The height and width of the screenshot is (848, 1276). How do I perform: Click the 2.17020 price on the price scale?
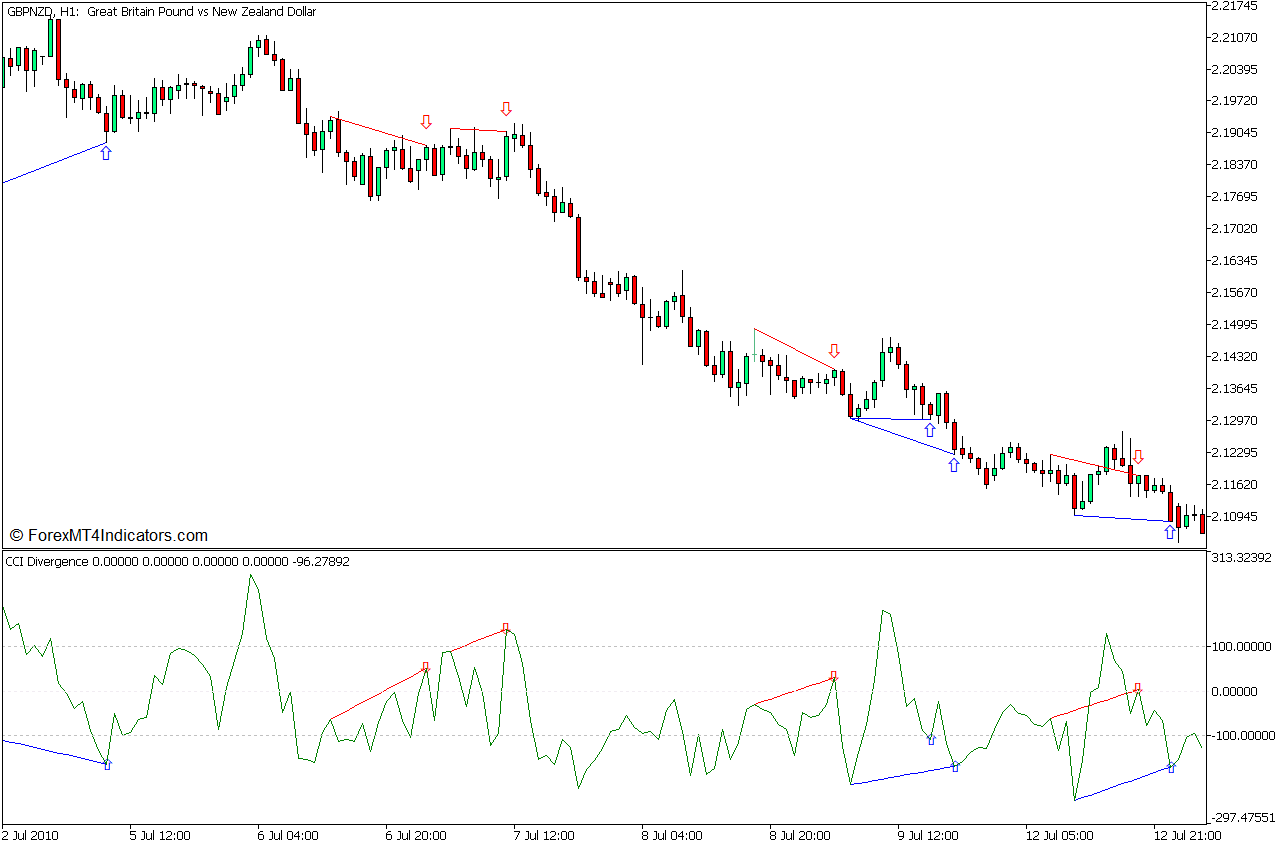pos(1236,228)
